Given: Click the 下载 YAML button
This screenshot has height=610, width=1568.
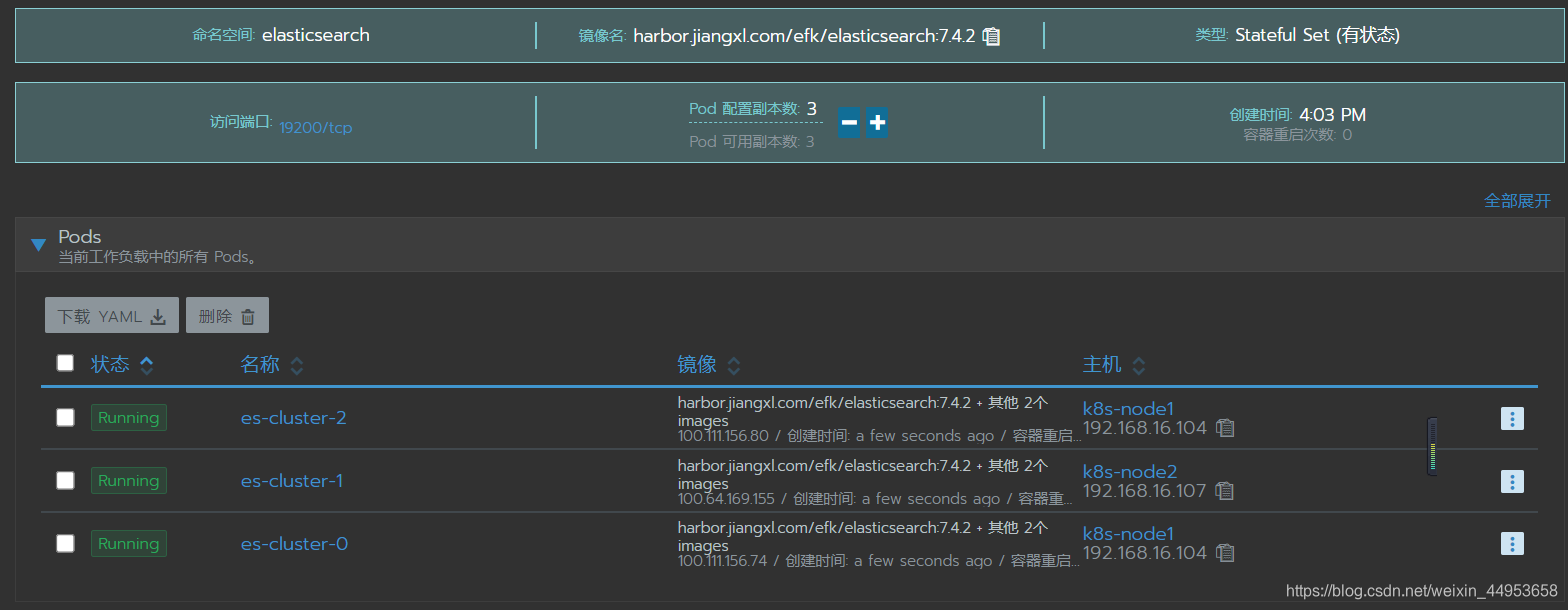Looking at the screenshot, I should [112, 315].
